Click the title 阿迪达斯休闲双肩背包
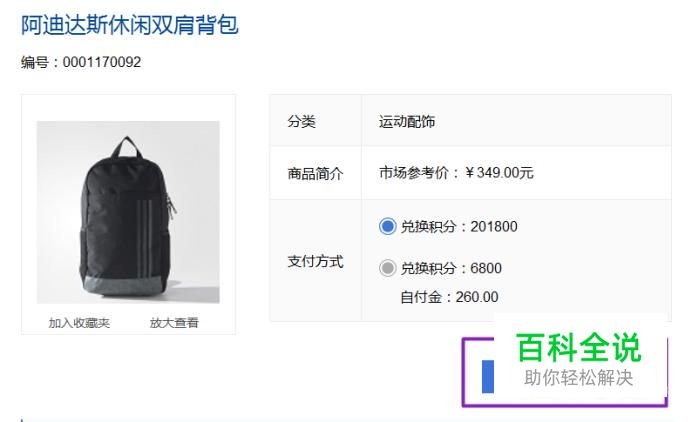Screen dimensions: 692x422 coord(130,25)
